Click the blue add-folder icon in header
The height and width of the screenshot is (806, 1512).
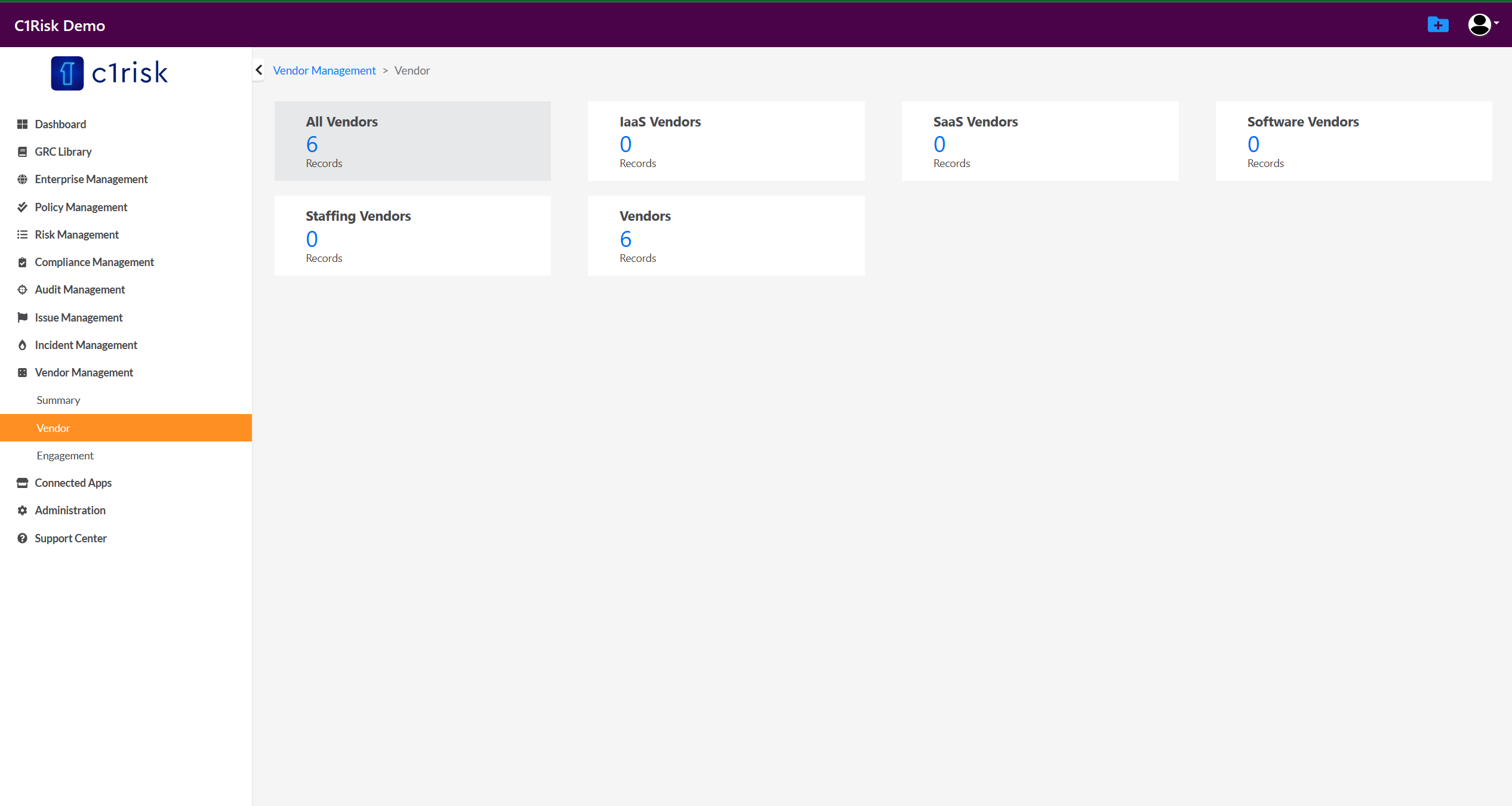point(1437,25)
